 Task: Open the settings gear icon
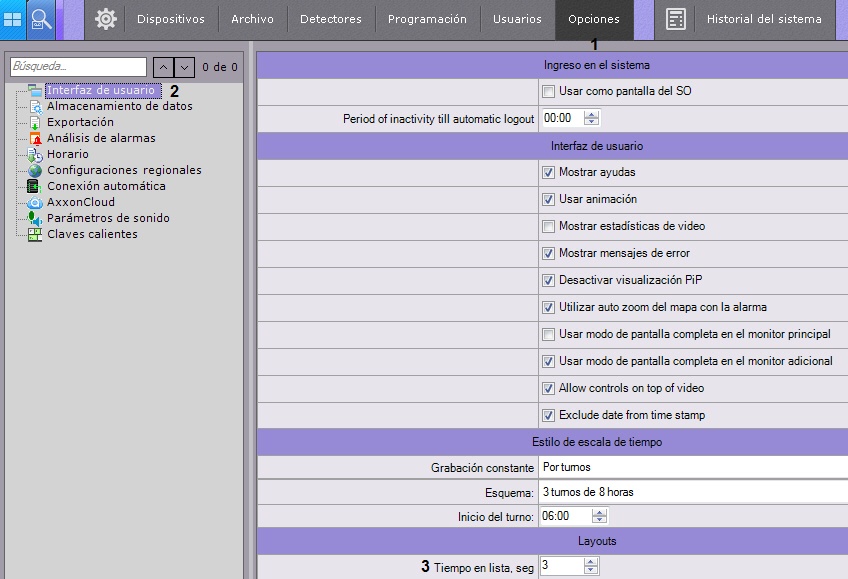[x=106, y=19]
